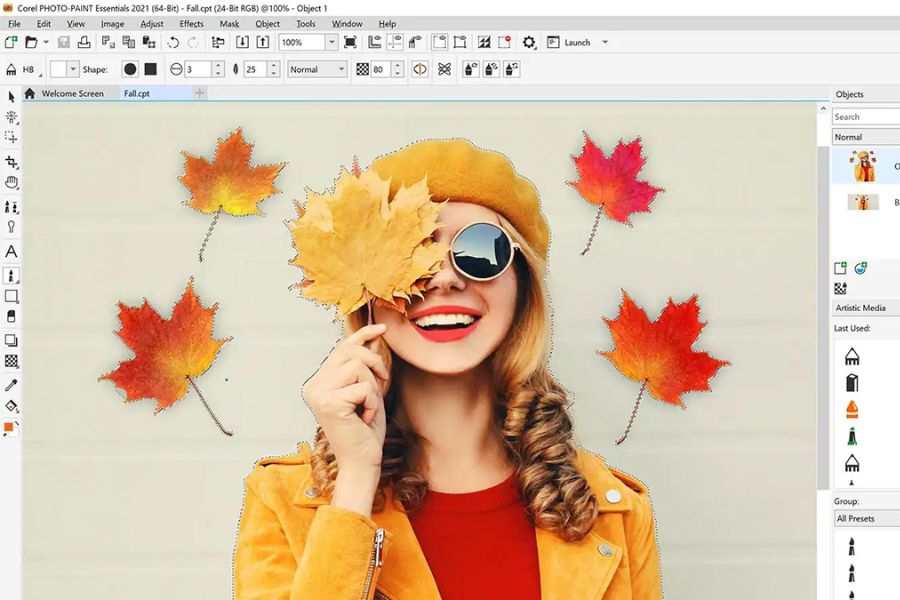Select the green marker in Last Used media
Screen dimensions: 900x600
(852, 436)
